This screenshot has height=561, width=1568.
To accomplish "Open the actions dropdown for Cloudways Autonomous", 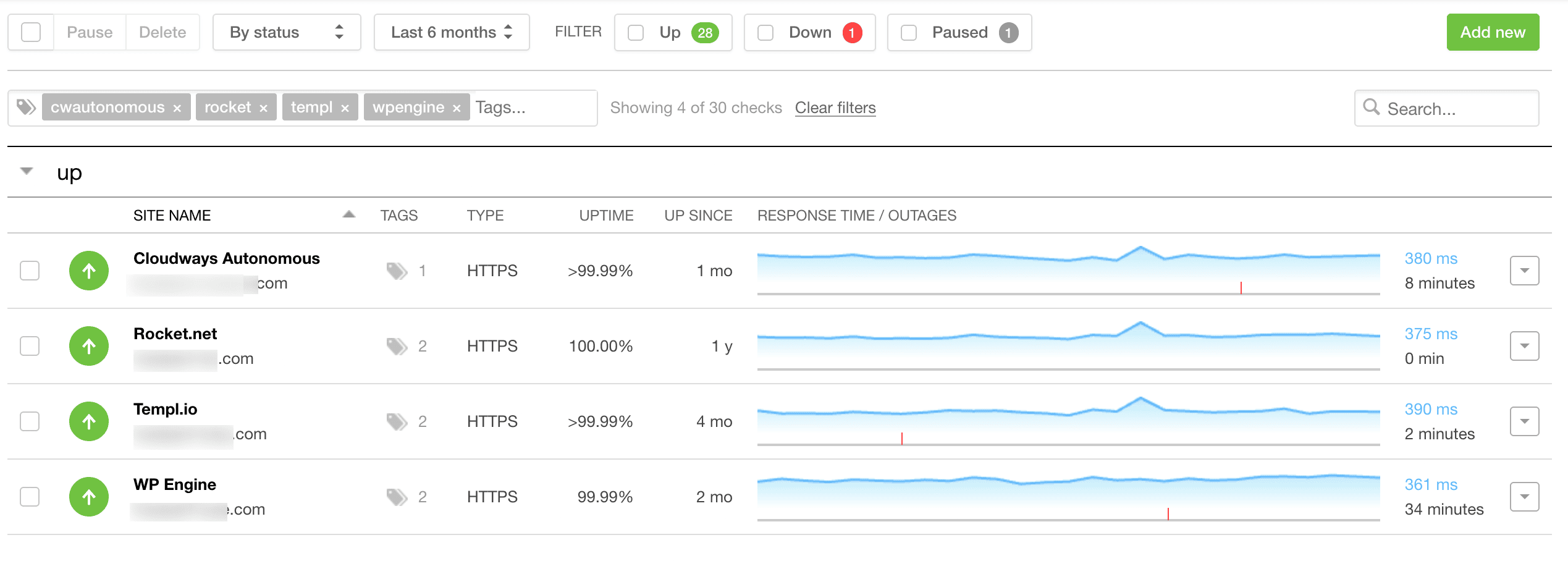I will click(x=1524, y=271).
